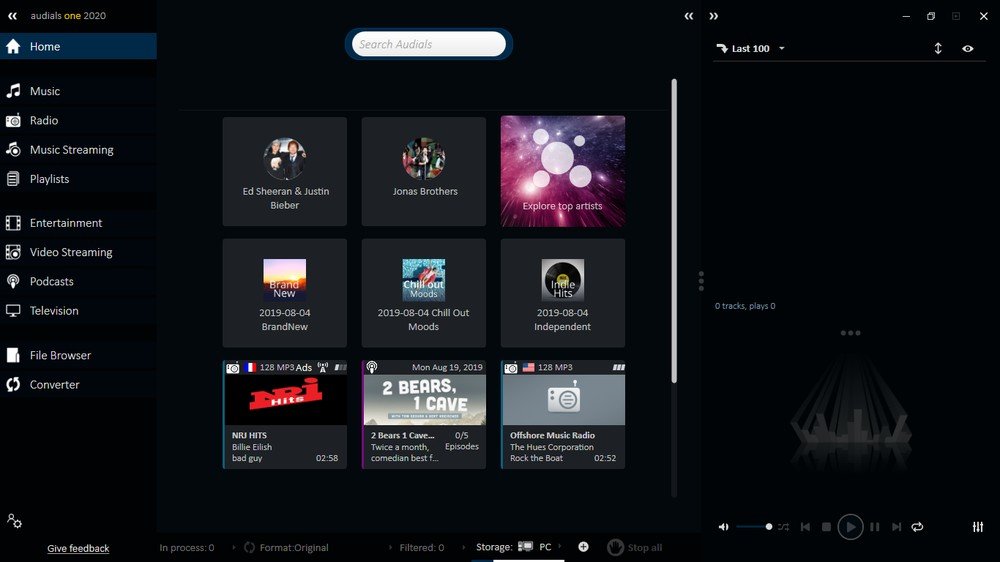Click the three dots above the visualizer
Viewport: 1000px width, 562px height.
(x=850, y=333)
